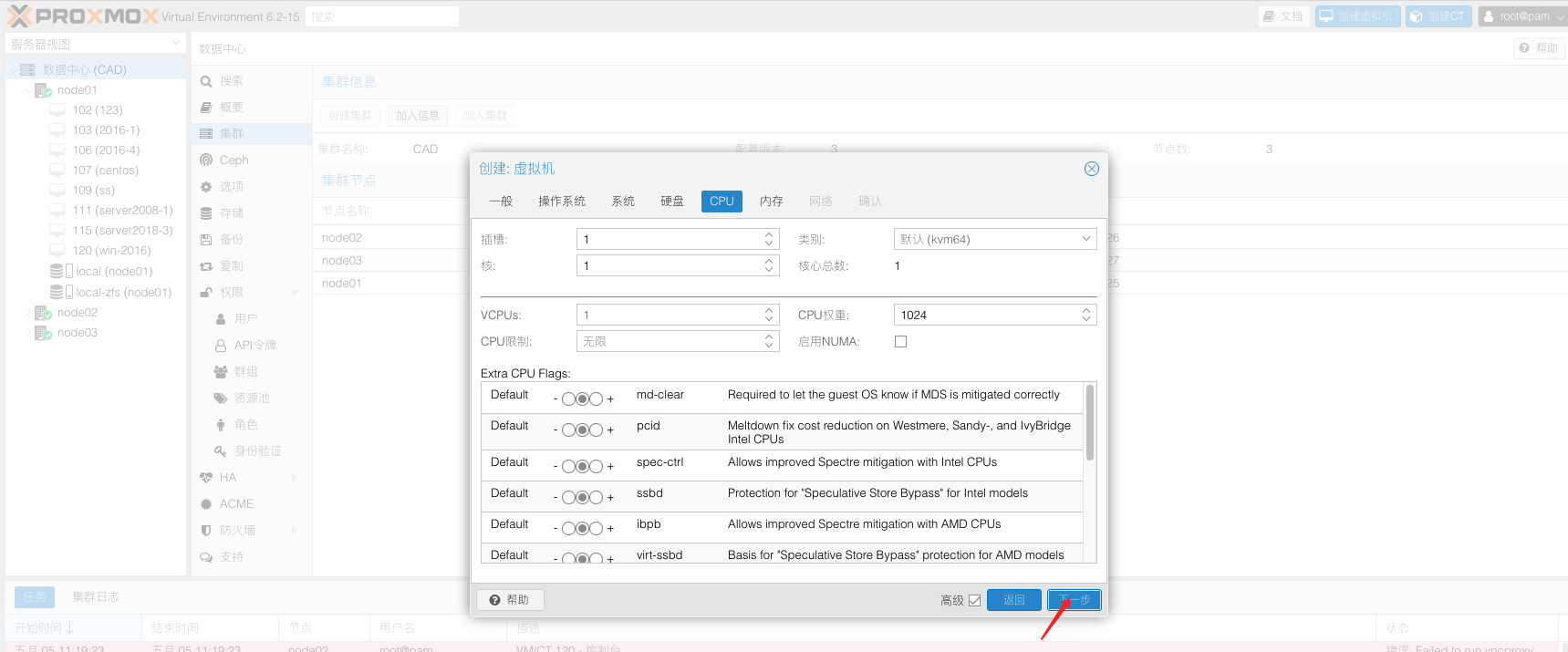The image size is (1568, 652).
Task: Open HA heartbeat icon
Action: pyautogui.click(x=206, y=478)
